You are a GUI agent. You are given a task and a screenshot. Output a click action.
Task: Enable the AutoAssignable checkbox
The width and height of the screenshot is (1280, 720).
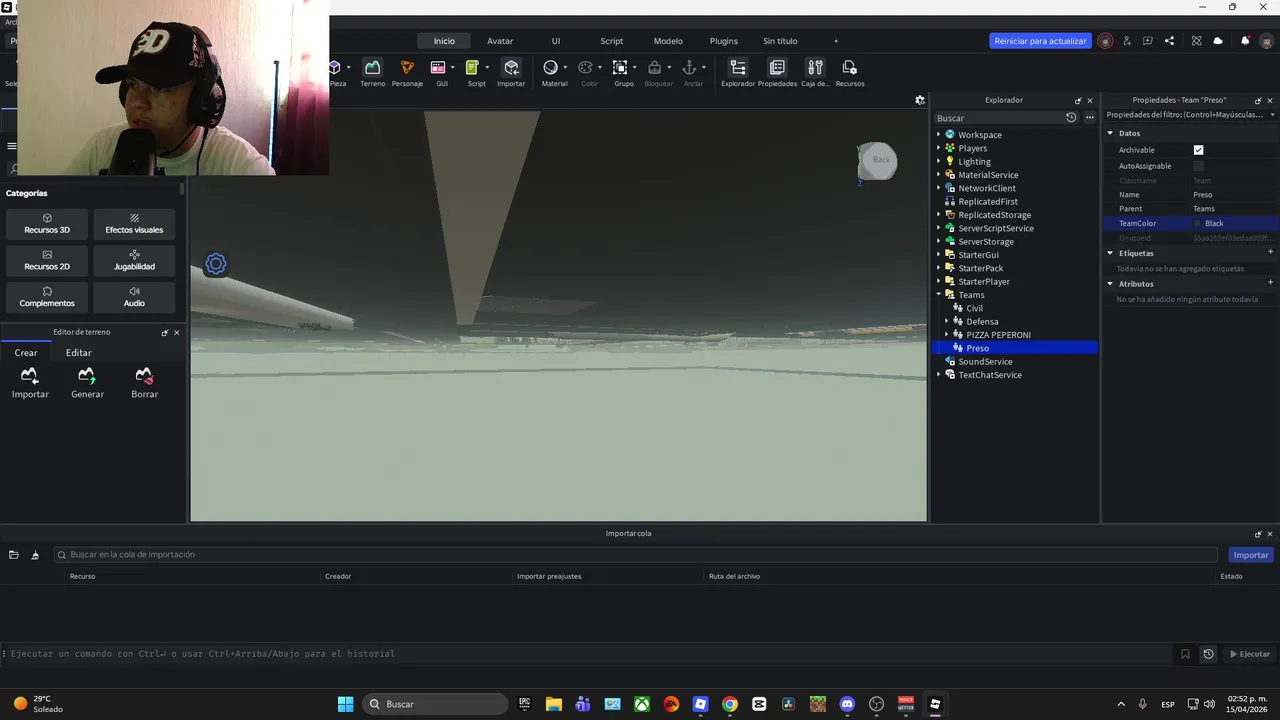[1198, 166]
